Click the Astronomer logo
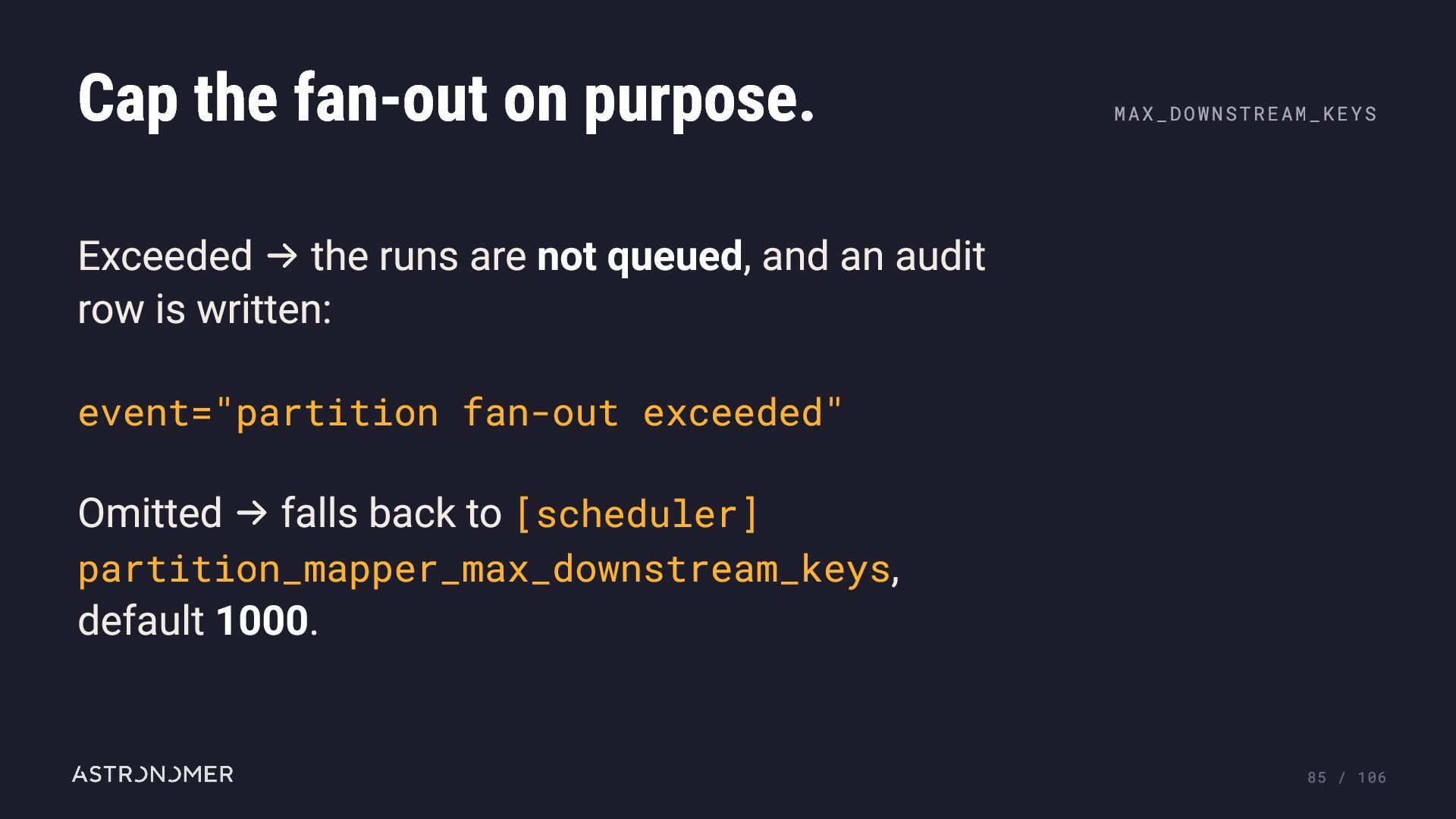The width and height of the screenshot is (1456, 819). click(152, 774)
